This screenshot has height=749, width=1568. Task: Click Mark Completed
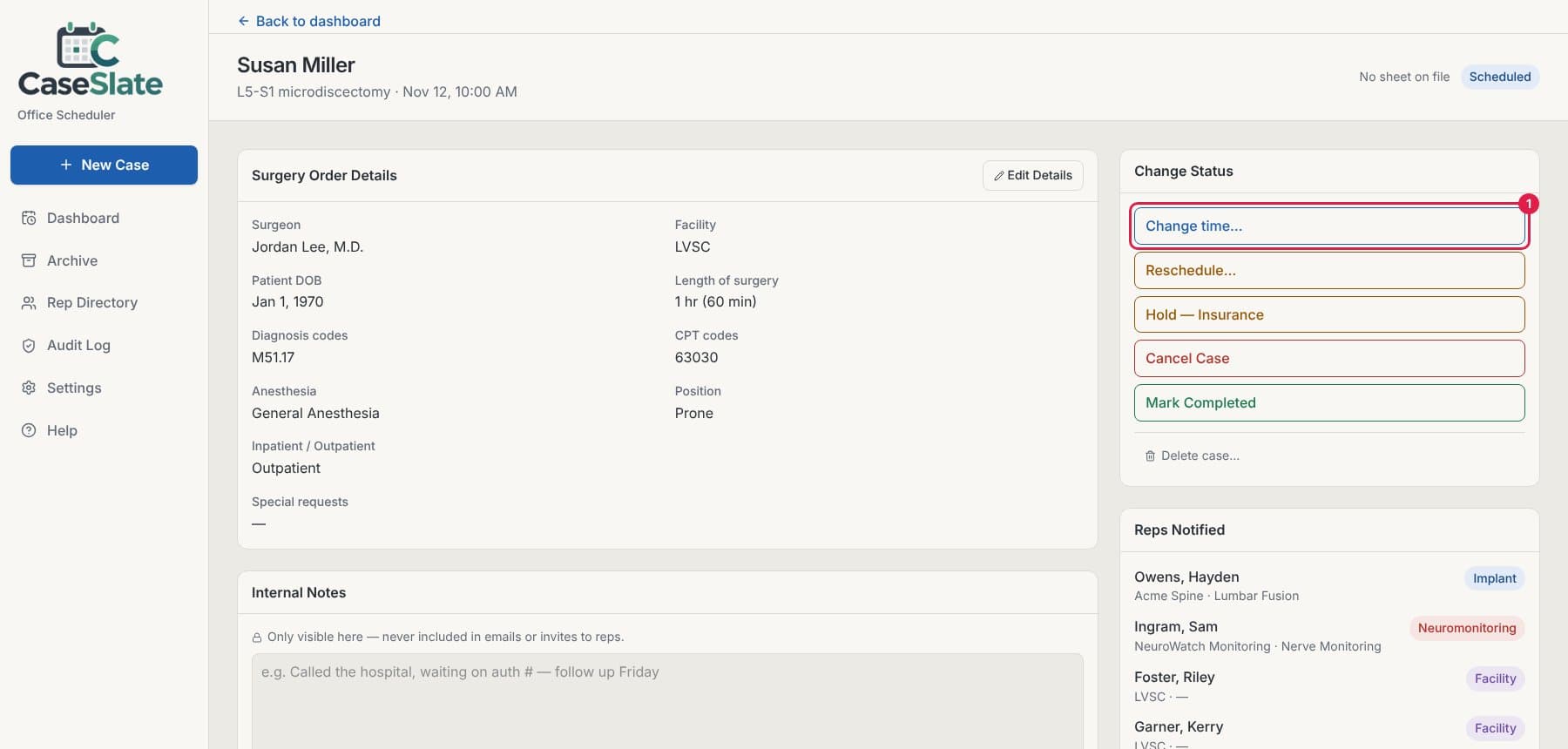1329,402
